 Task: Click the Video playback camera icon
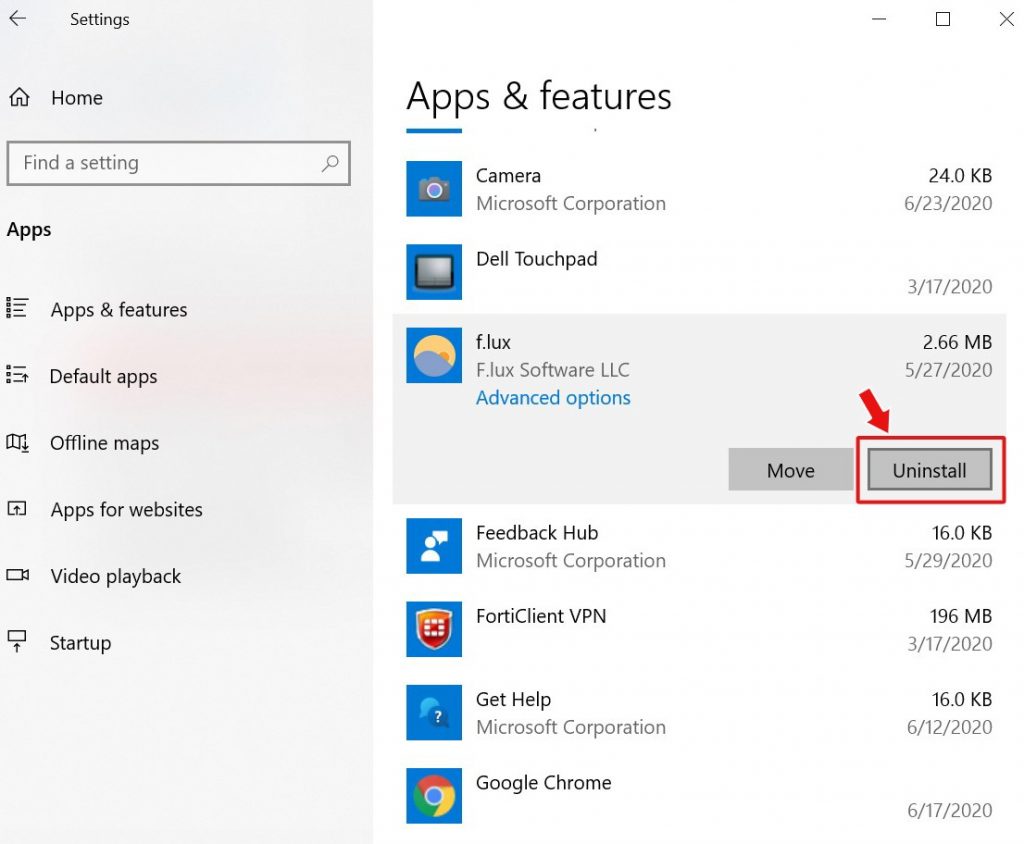tap(18, 575)
